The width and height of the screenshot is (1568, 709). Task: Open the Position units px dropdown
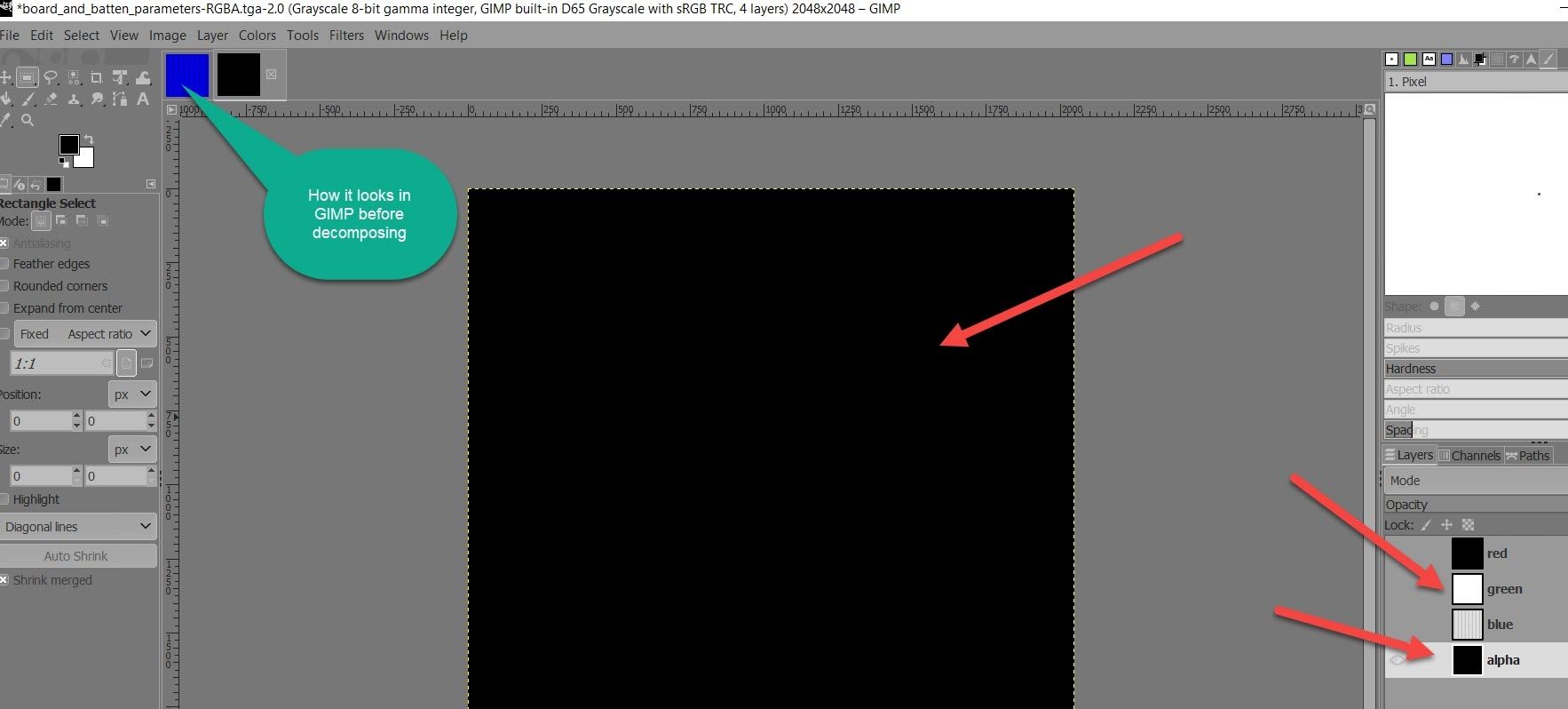132,394
